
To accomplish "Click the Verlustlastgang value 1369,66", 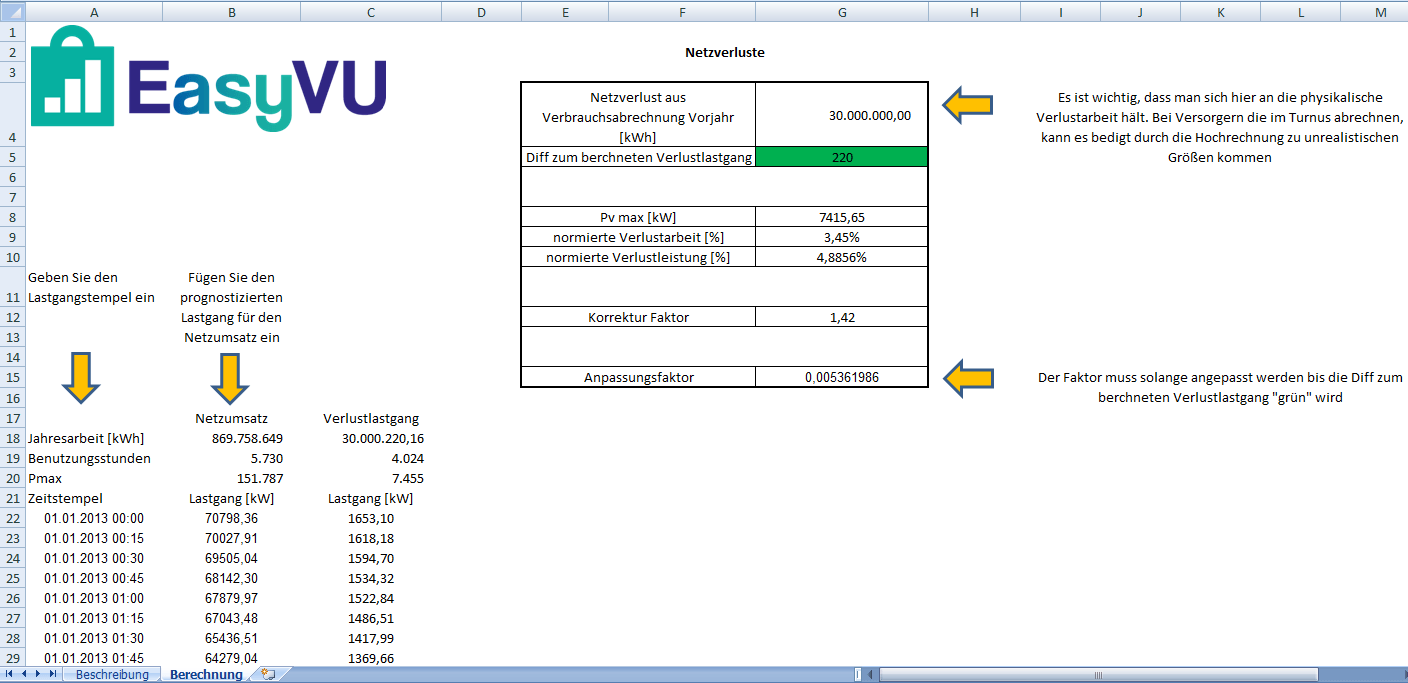I will pos(371,658).
